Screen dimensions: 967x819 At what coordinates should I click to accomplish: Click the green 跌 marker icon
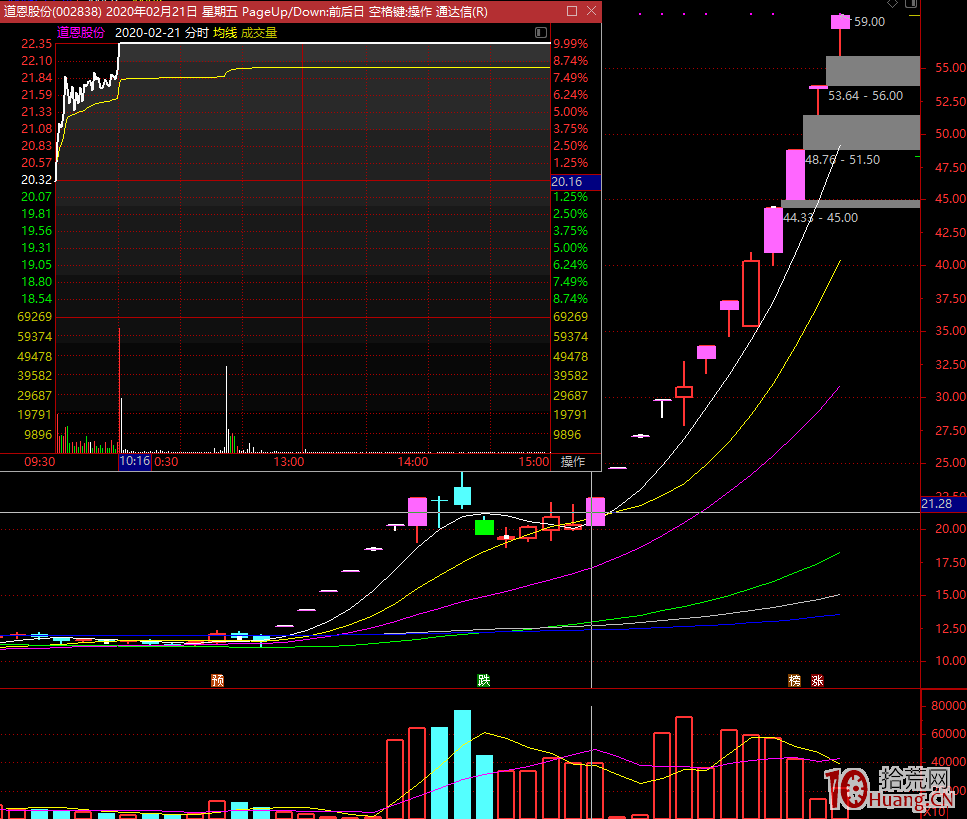[x=484, y=680]
